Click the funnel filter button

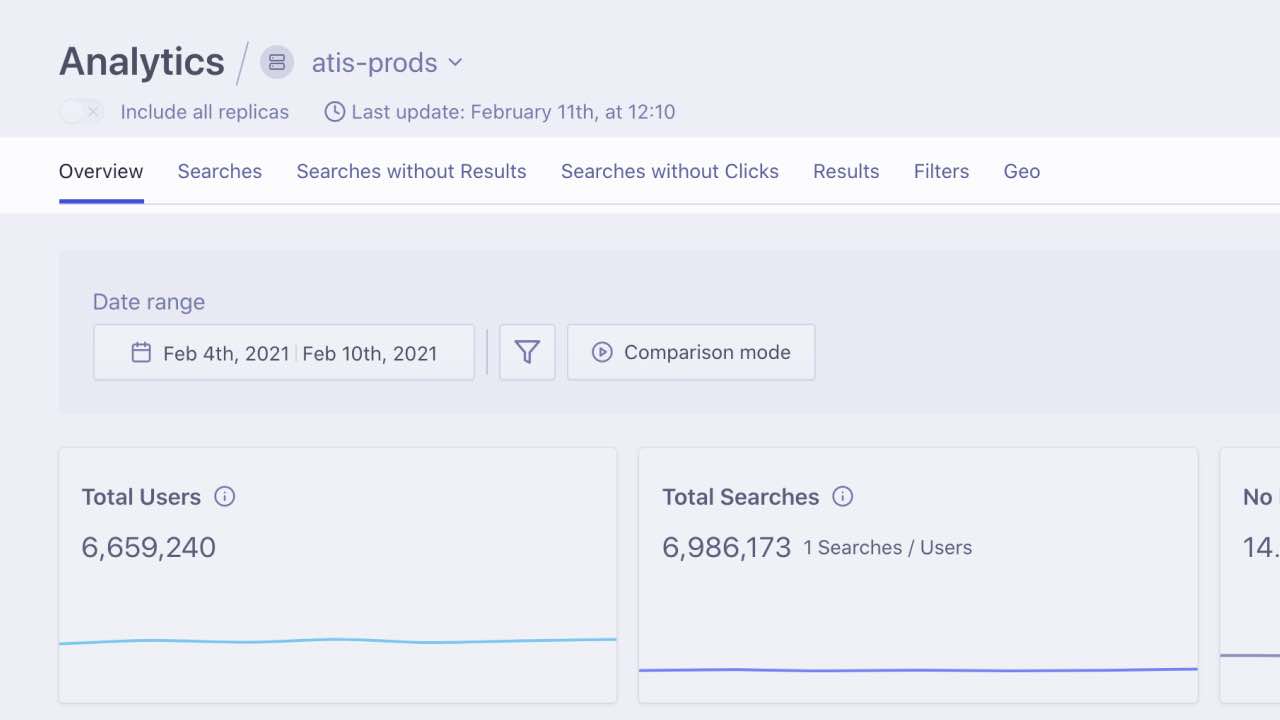click(527, 352)
